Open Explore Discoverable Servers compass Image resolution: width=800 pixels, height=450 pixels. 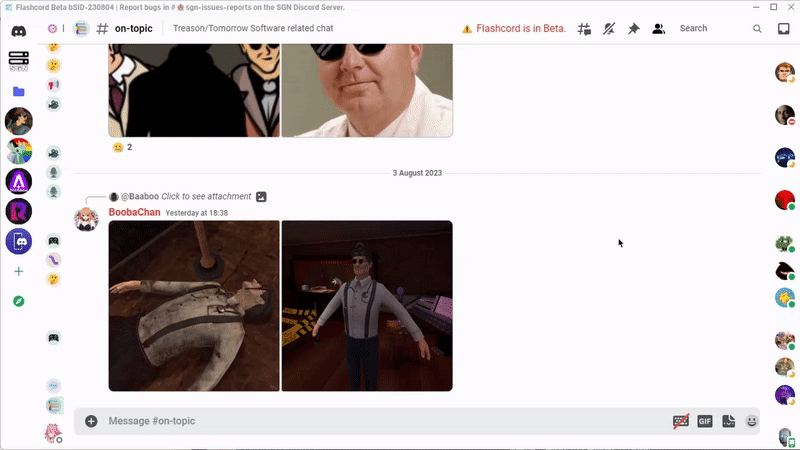pos(19,302)
